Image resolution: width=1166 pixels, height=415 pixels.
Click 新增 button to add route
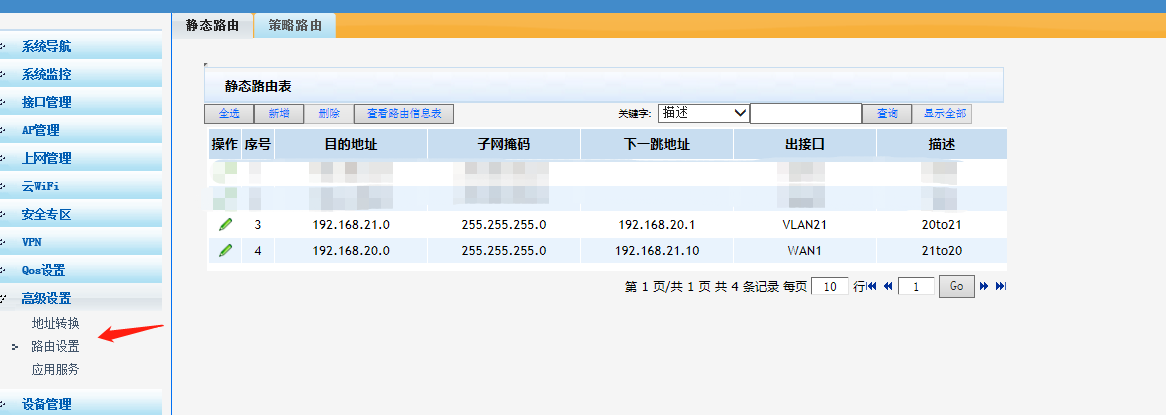[x=279, y=114]
